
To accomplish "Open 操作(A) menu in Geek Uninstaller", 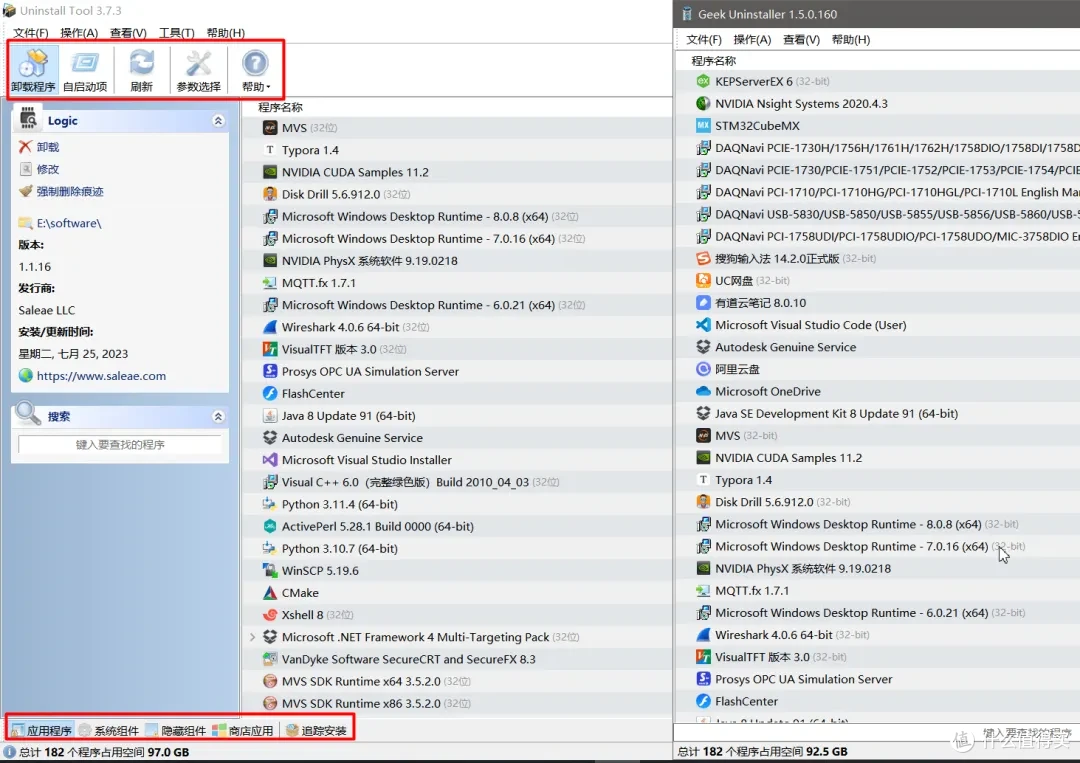I will [752, 39].
